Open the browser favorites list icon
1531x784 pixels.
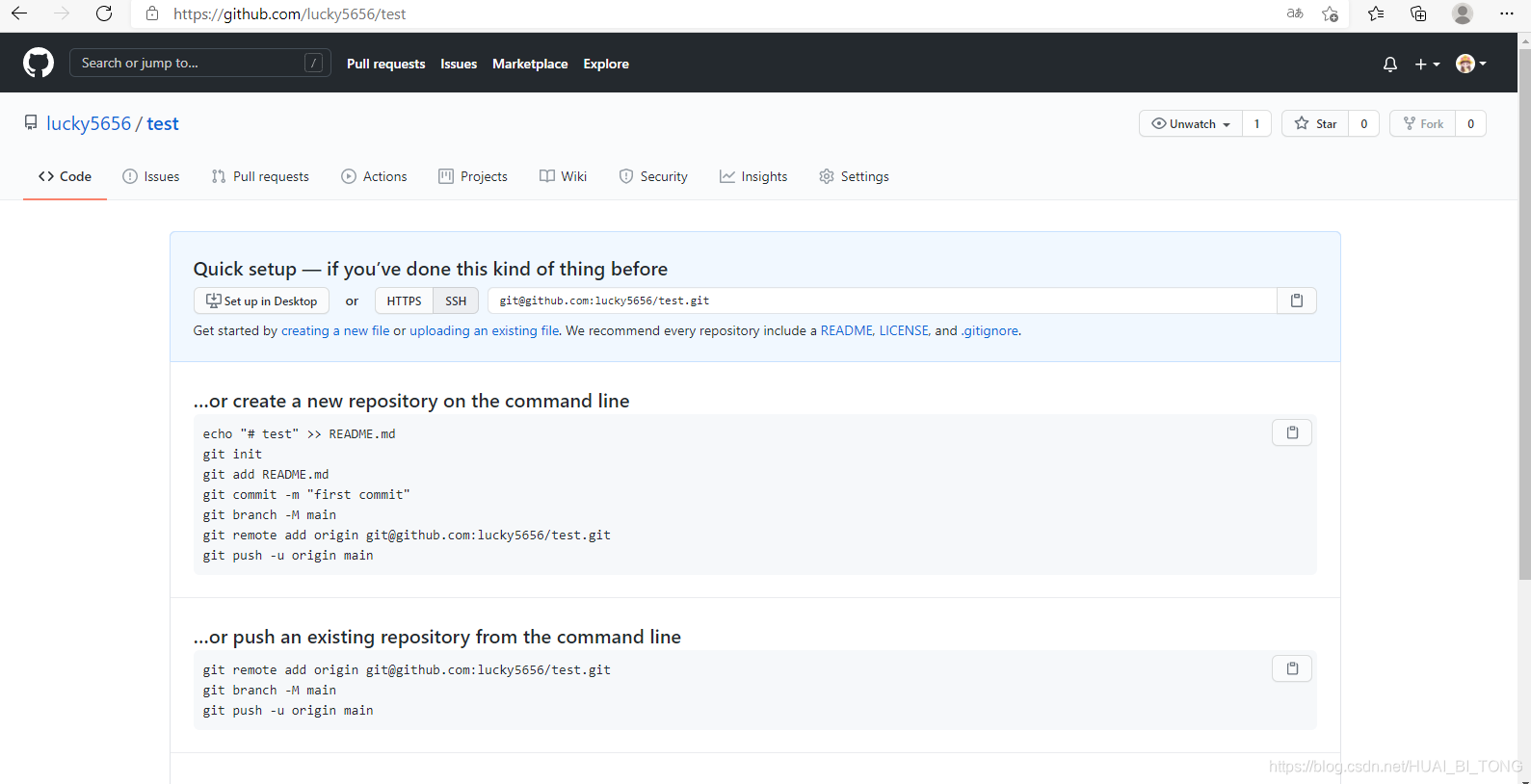tap(1376, 13)
